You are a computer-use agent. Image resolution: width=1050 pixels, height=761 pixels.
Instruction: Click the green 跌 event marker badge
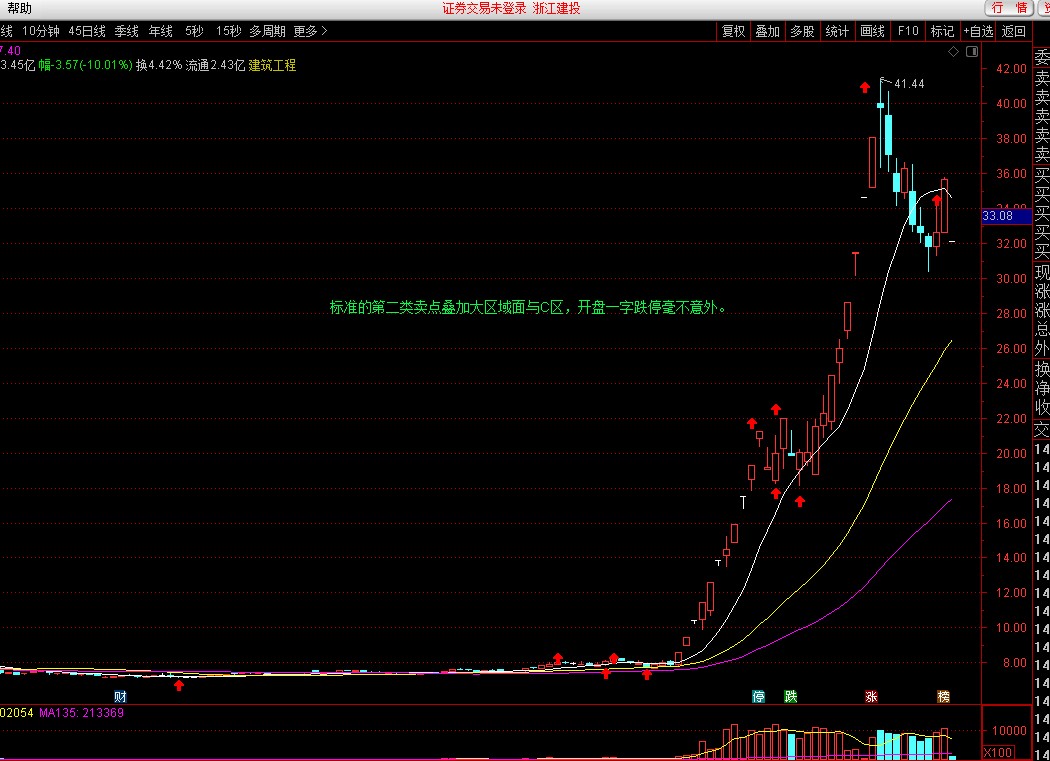click(791, 697)
